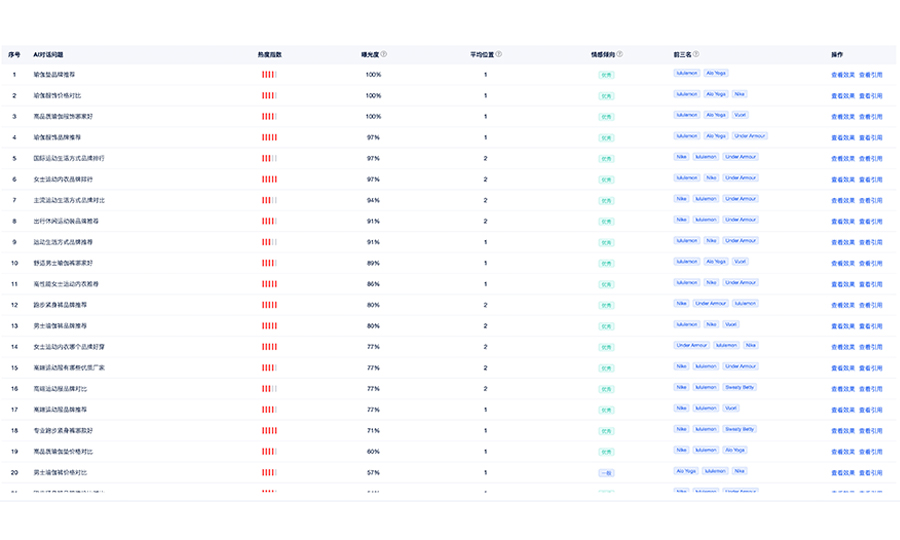Click the 一般 sentiment badge in row 20
This screenshot has width=900, height=540.
606,472
